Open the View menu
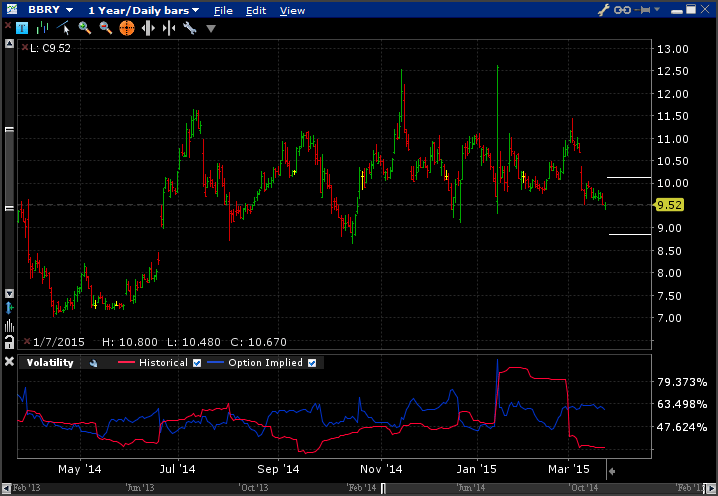The image size is (718, 496). [292, 10]
